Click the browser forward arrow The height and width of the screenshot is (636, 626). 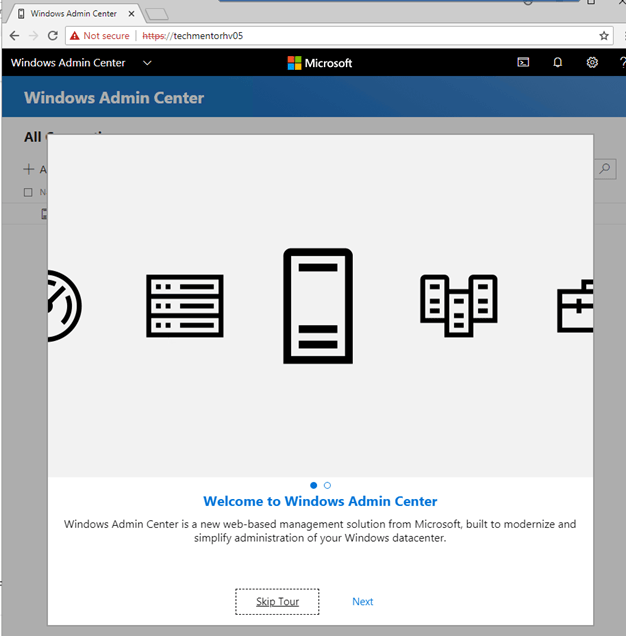[33, 36]
